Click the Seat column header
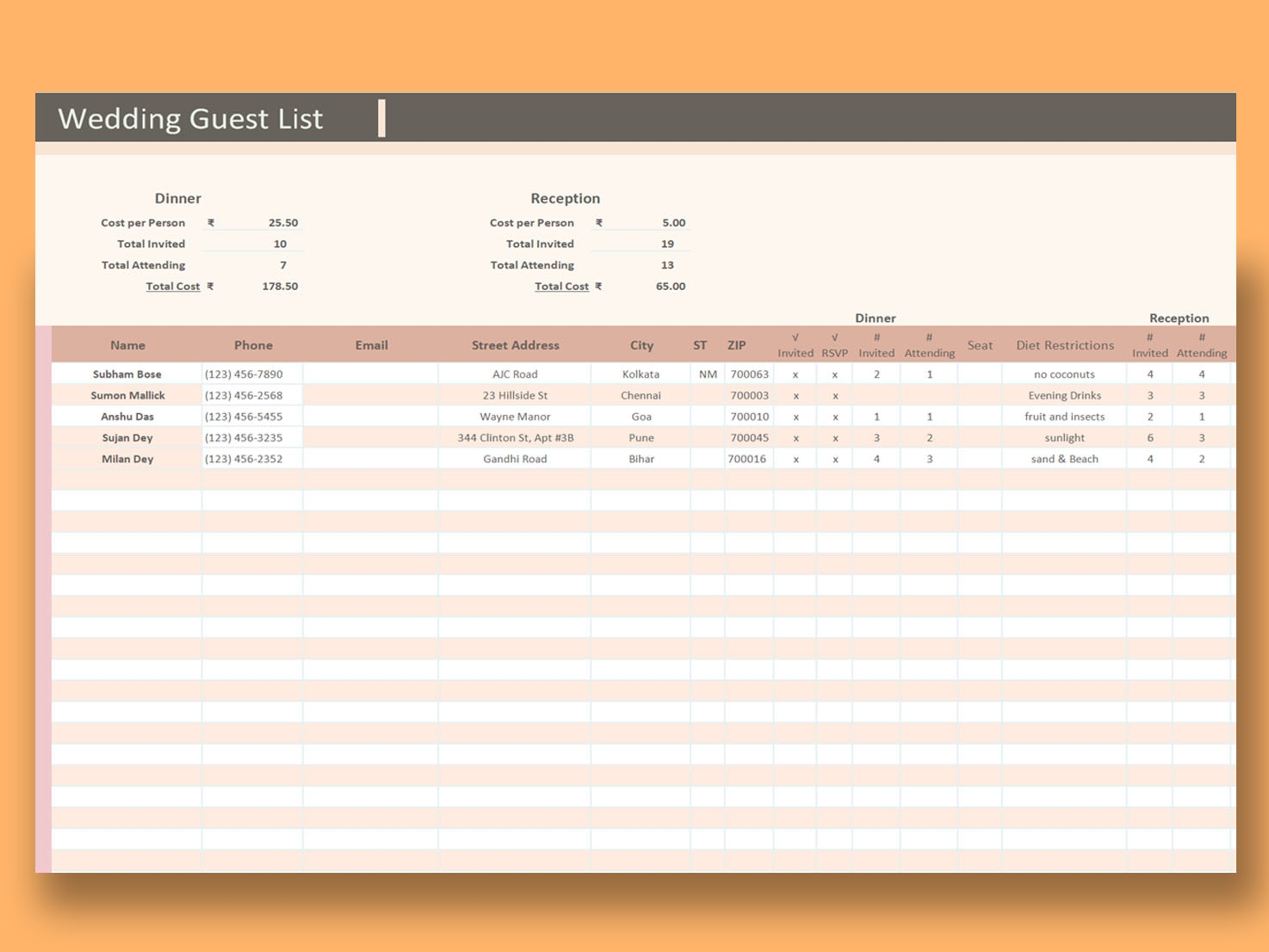Image resolution: width=1269 pixels, height=952 pixels. pyautogui.click(x=980, y=345)
